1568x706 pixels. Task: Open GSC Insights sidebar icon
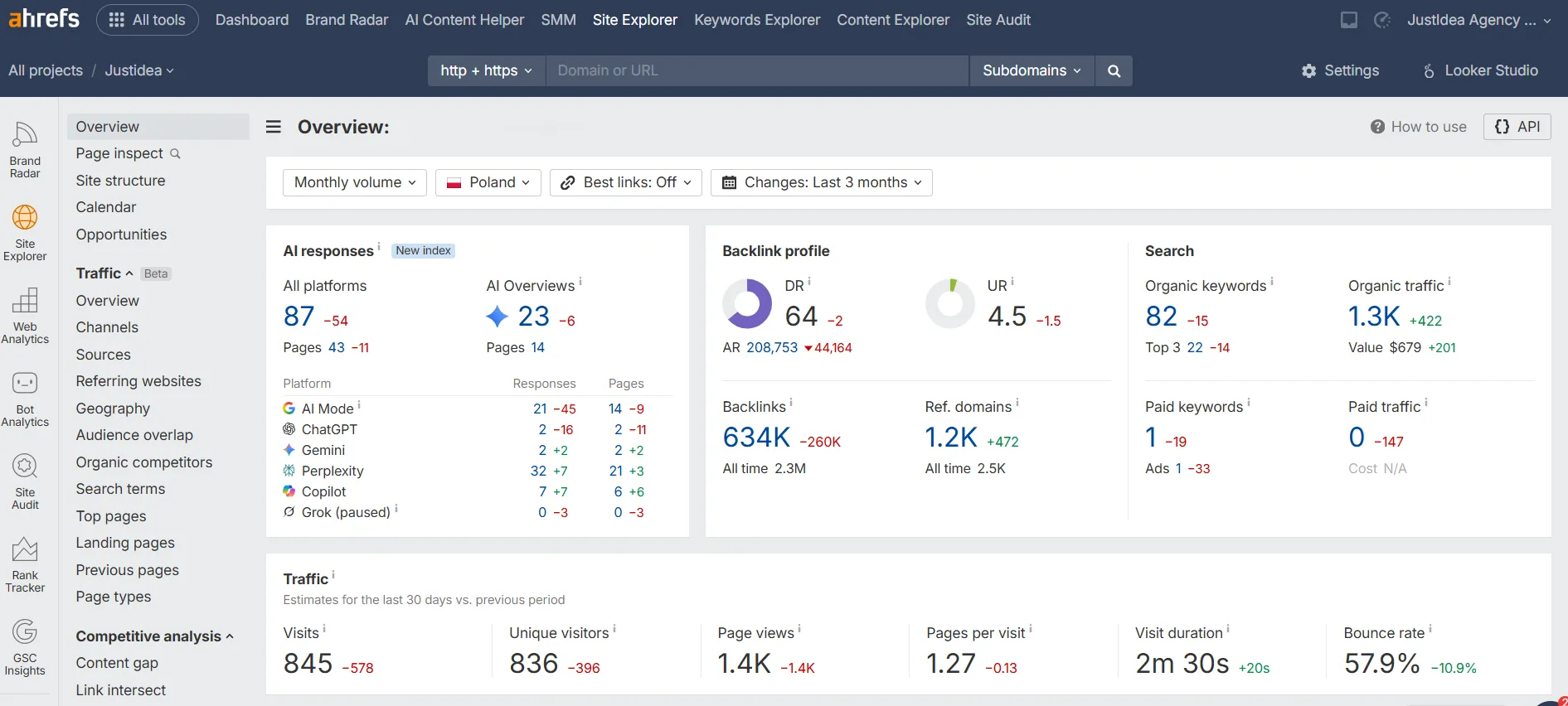click(25, 647)
